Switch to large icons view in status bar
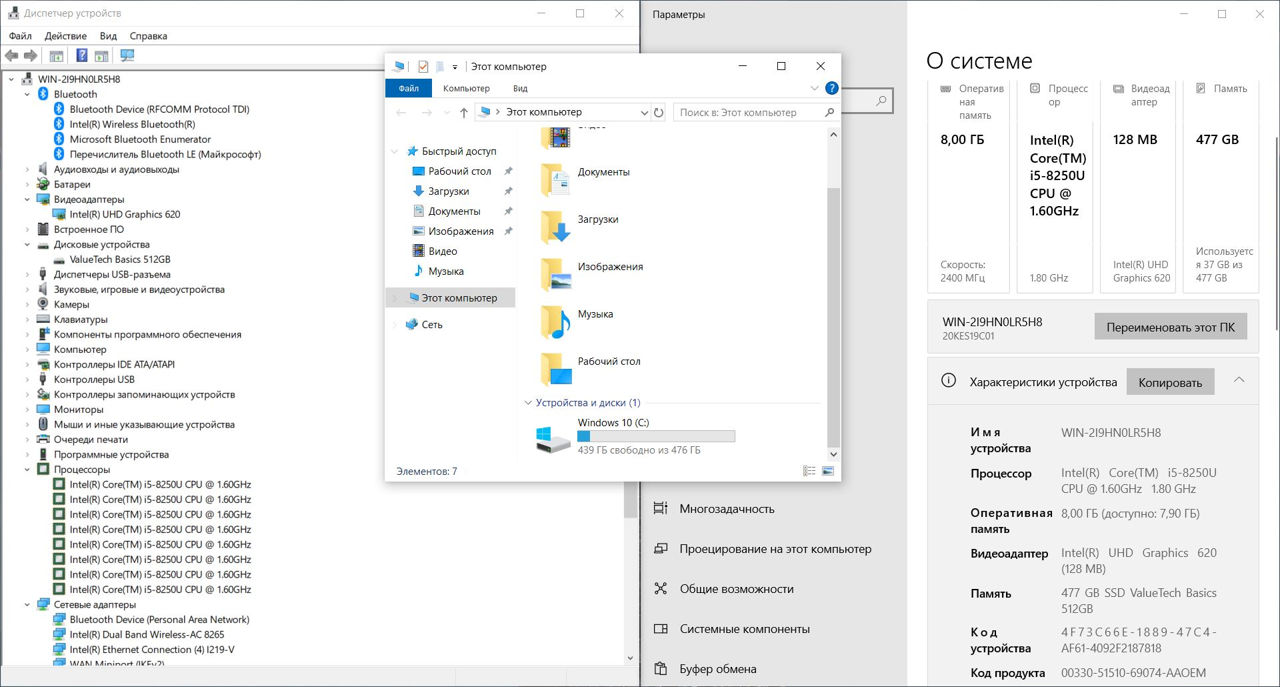 point(828,471)
